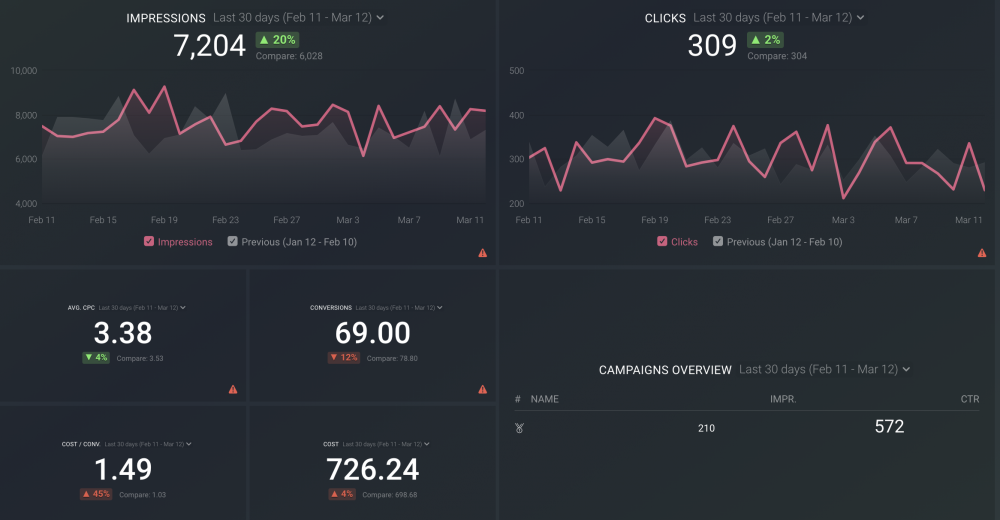Disable the Clicks series checkbox
1000x520 pixels.
(662, 242)
